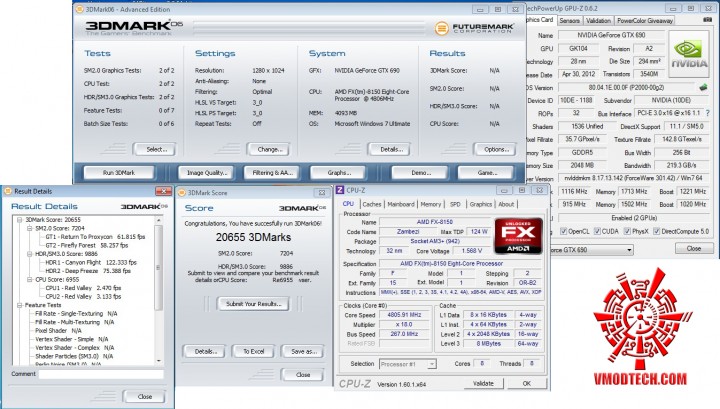Click the NVIDIA logo in GPU-Z
Image resolution: width=720 pixels, height=409 pixels.
[x=689, y=55]
